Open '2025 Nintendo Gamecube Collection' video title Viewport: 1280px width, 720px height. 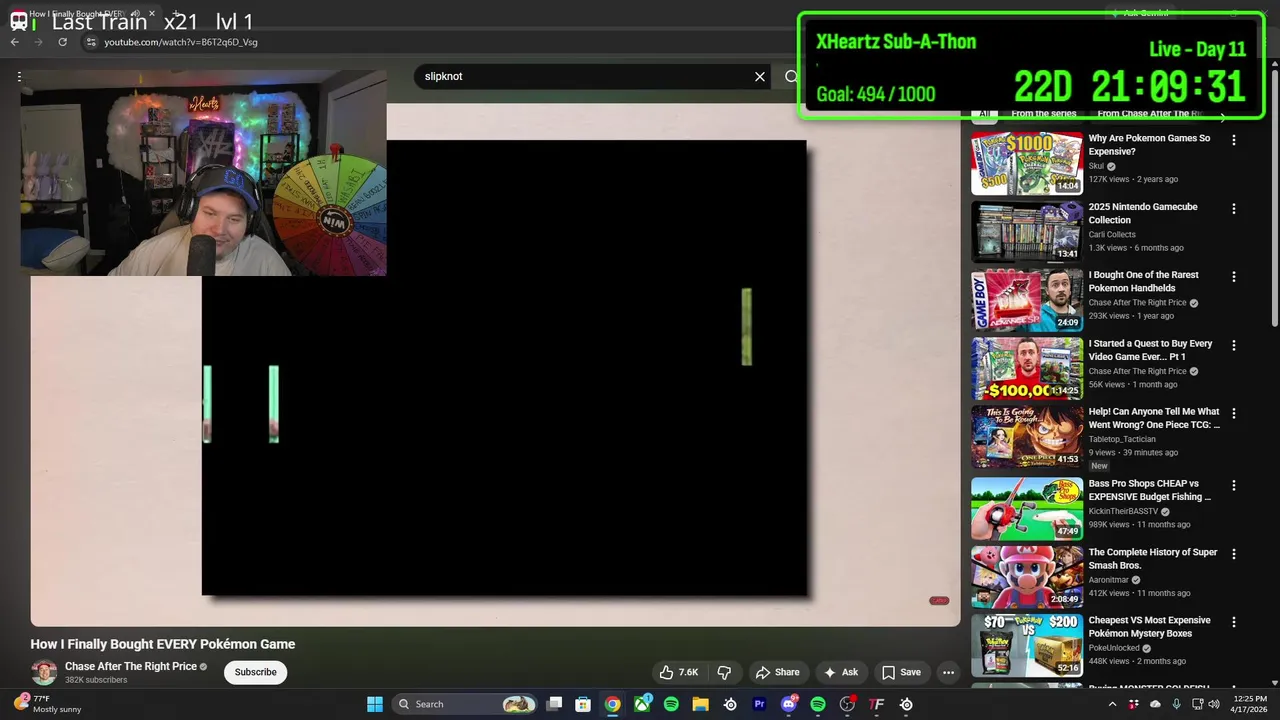click(1143, 213)
